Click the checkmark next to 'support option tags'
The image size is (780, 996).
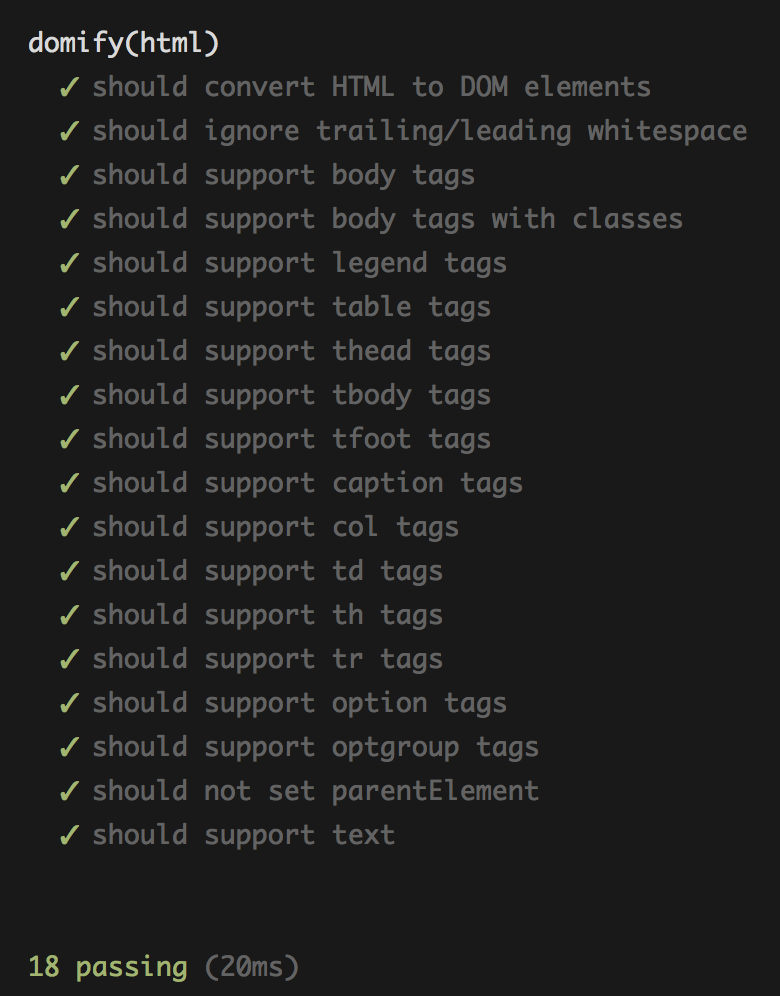(x=69, y=703)
